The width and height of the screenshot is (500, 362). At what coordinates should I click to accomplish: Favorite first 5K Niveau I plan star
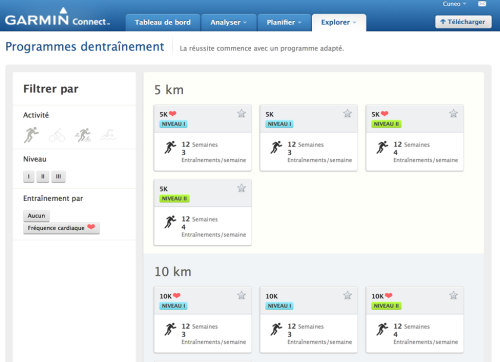241,113
